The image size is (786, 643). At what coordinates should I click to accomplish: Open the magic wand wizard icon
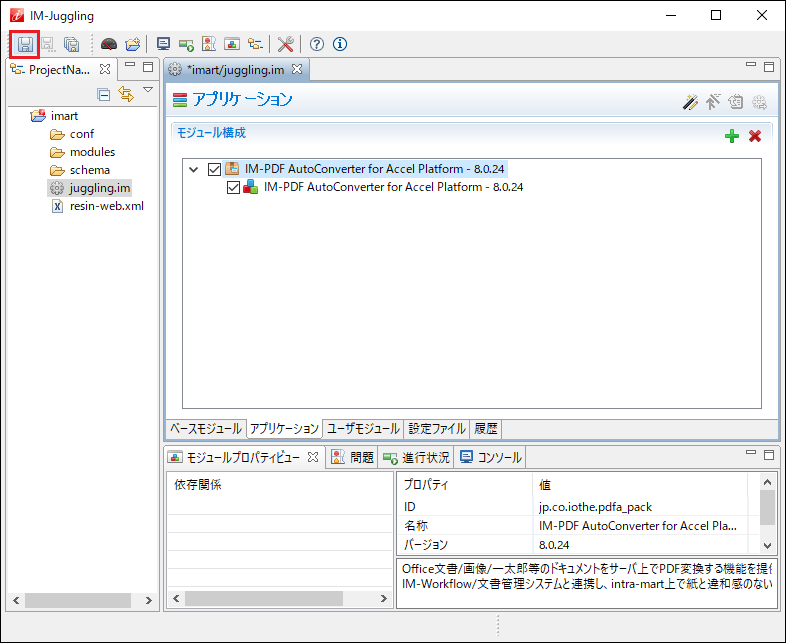pos(690,101)
